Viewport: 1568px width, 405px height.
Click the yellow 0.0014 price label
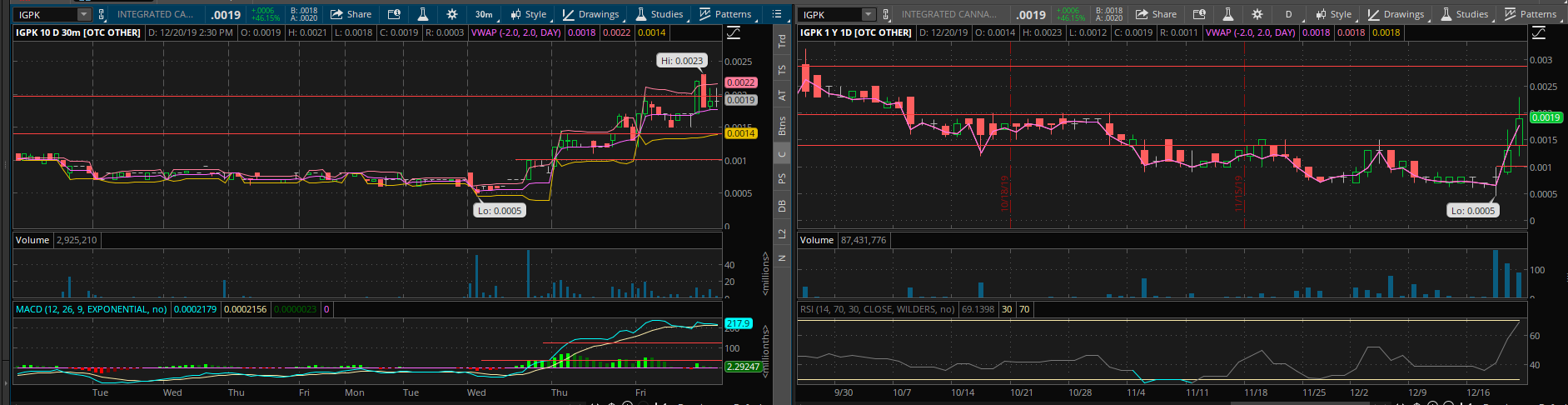[x=740, y=133]
